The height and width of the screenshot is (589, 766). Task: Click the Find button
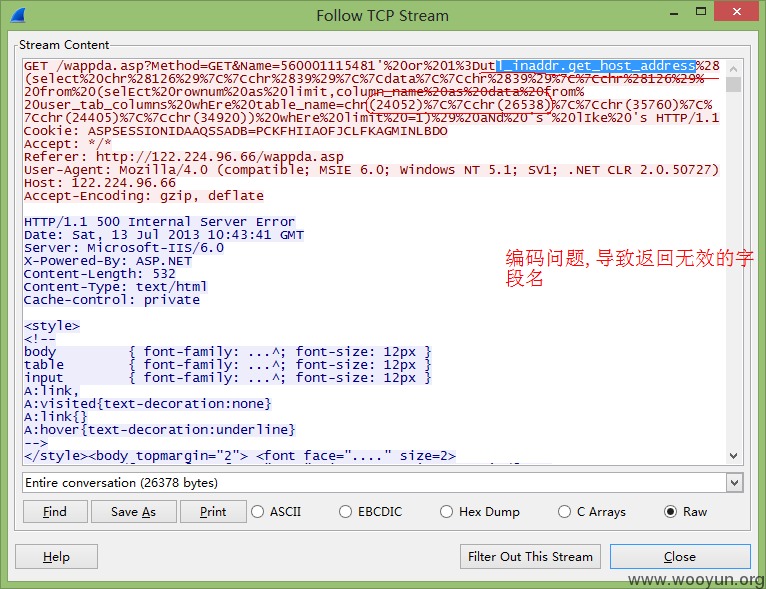tap(55, 512)
